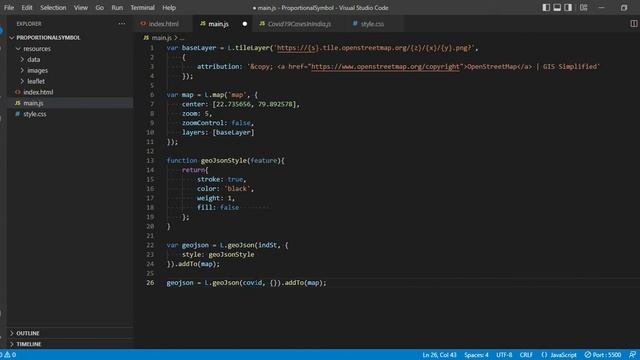Open Explorer more actions ellipsis
Screen dimensions: 640x360
click(x=122, y=24)
